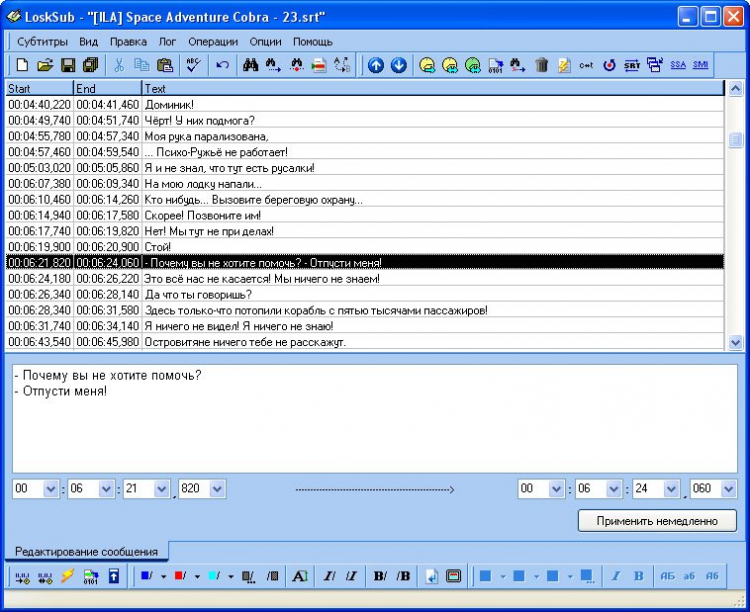This screenshot has height=612, width=750.
Task: Click the font 'A' icon in the bottom toolbar
Action: pyautogui.click(x=299, y=576)
